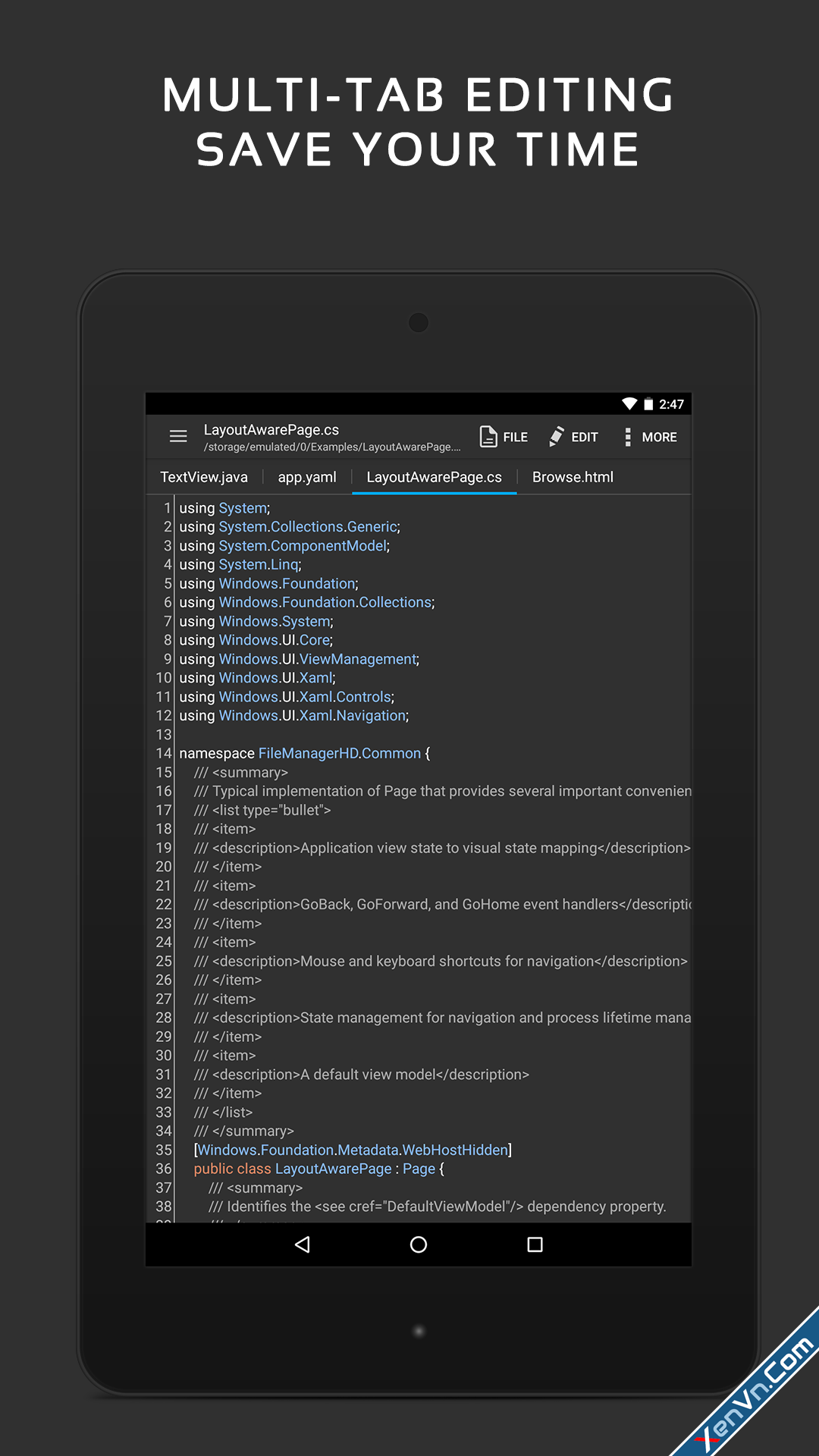Click 'using System.Linq;' line
The image size is (819, 1456).
click(240, 565)
